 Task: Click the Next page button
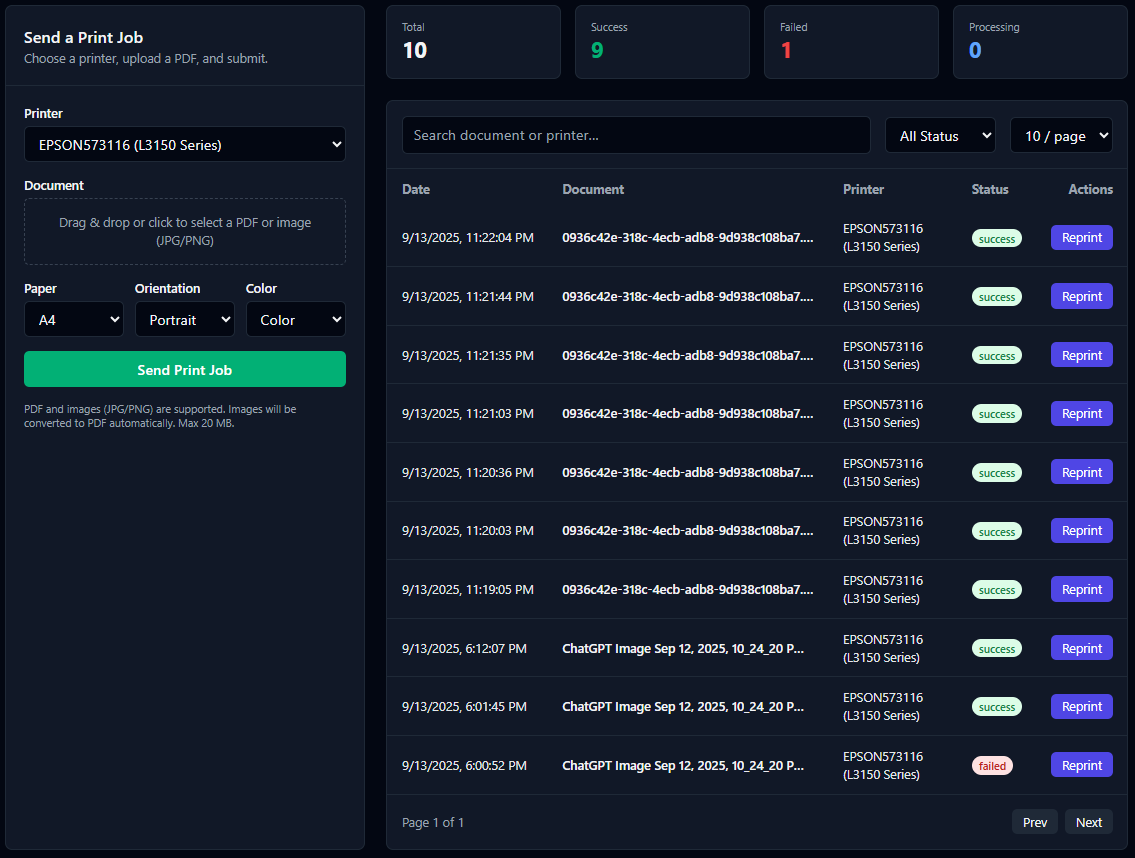tap(1088, 821)
